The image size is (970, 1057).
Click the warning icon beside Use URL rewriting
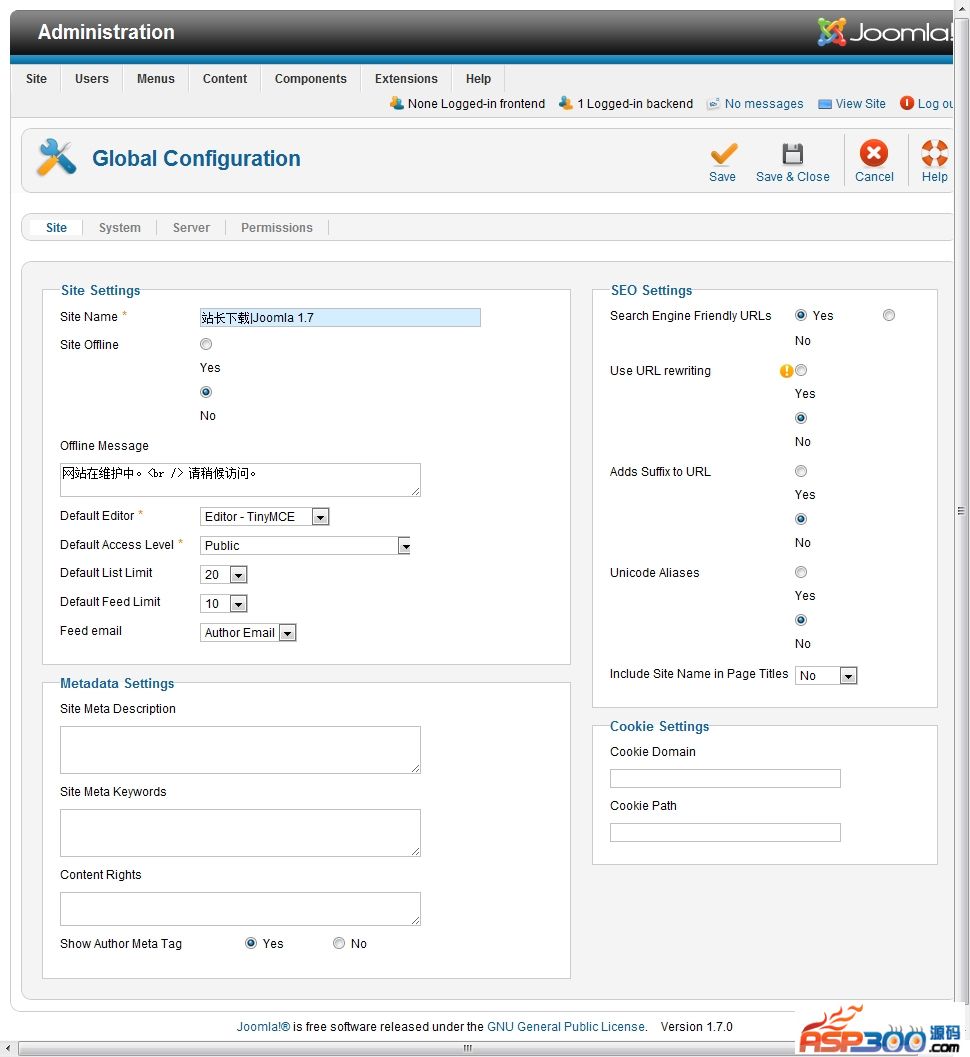pyautogui.click(x=786, y=371)
